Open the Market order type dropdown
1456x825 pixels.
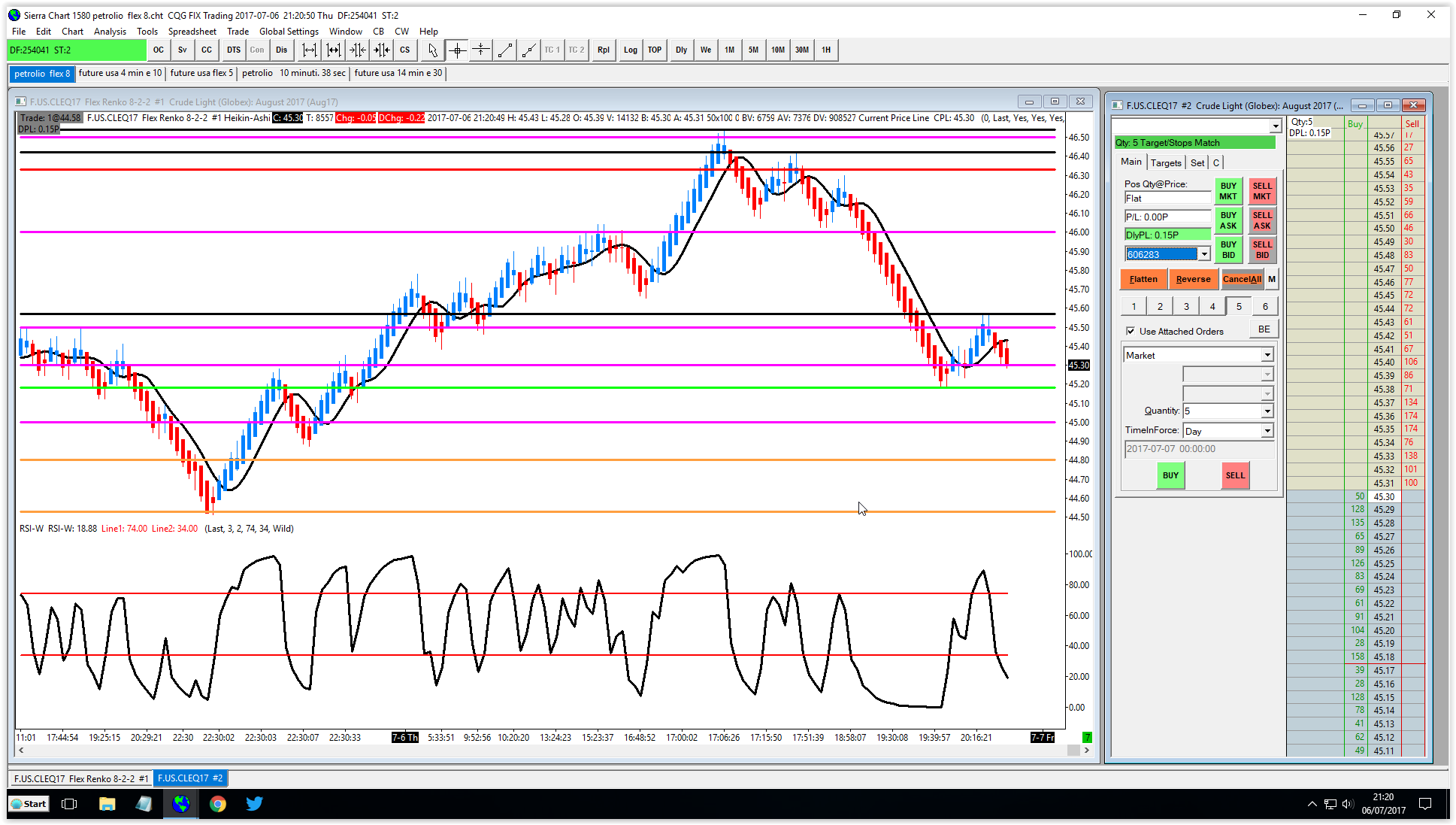coord(1267,355)
